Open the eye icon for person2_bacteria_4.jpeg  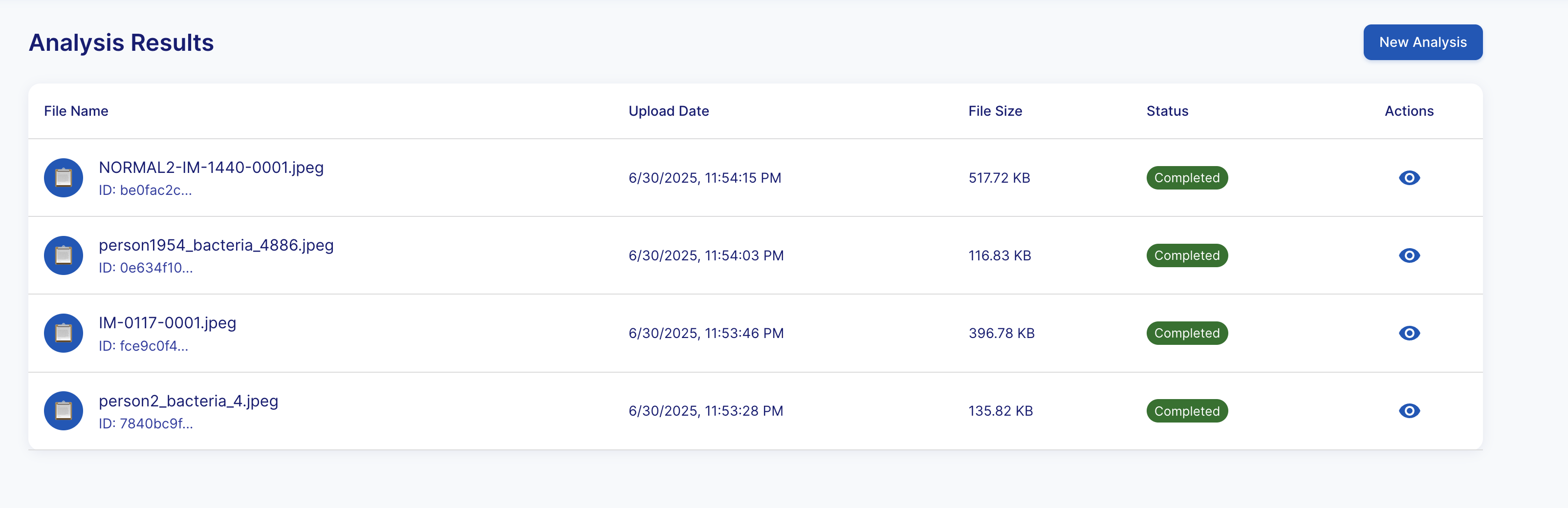click(1409, 411)
